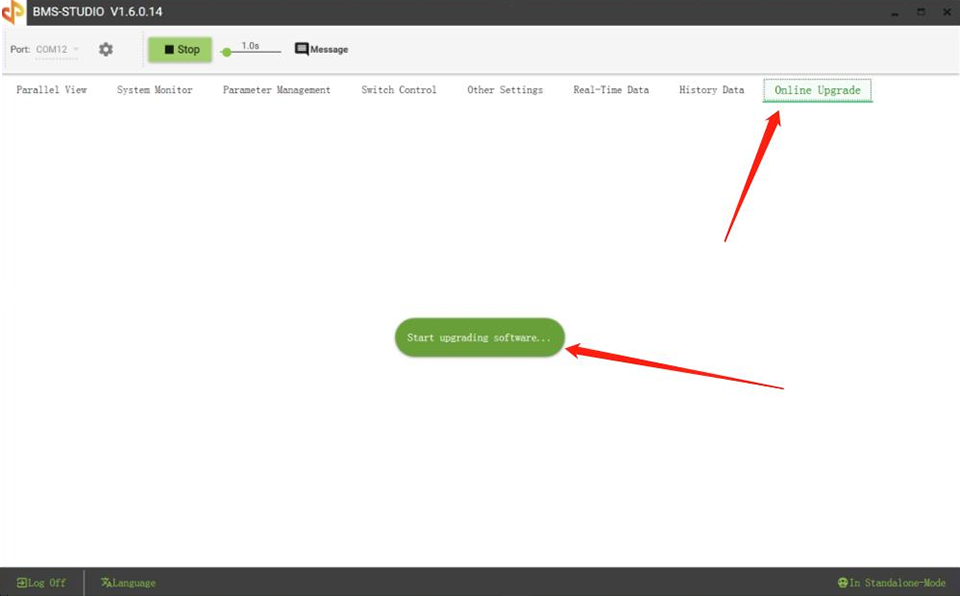Switch to the Real-Time Data view

(x=610, y=89)
